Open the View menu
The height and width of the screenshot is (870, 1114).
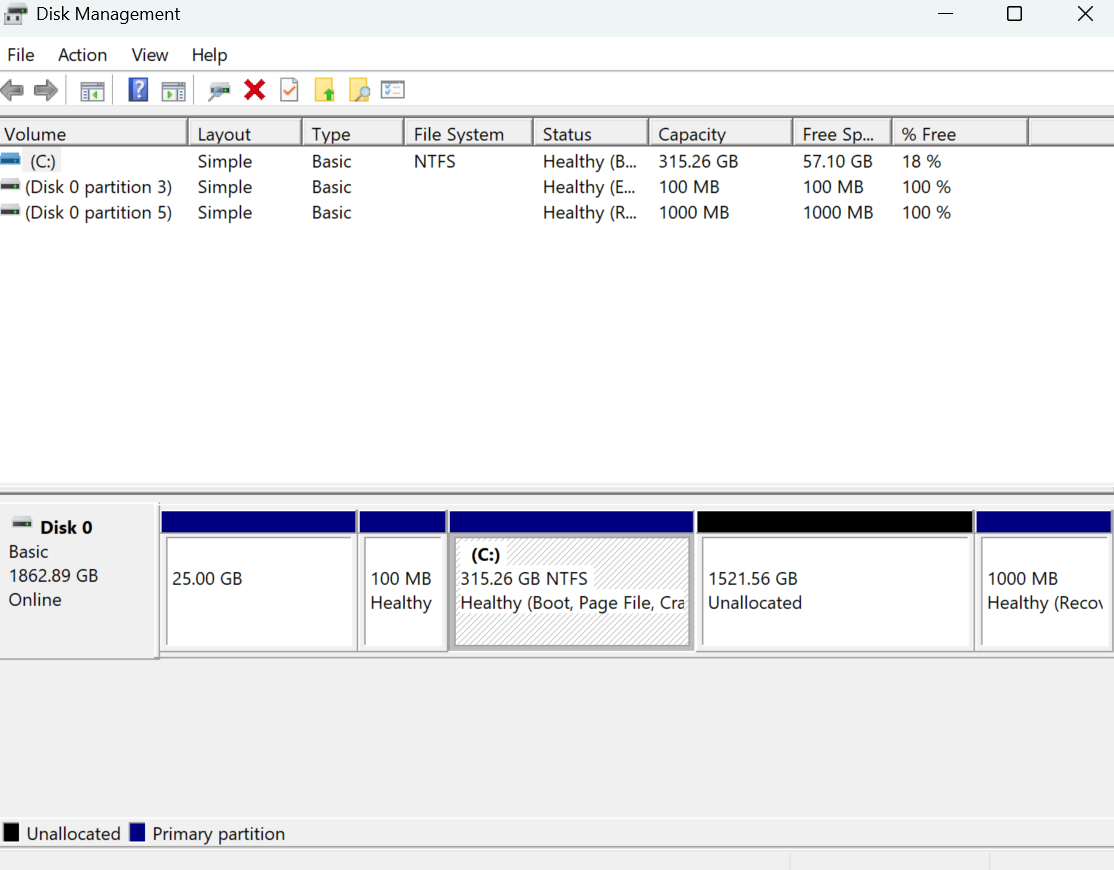coord(149,55)
